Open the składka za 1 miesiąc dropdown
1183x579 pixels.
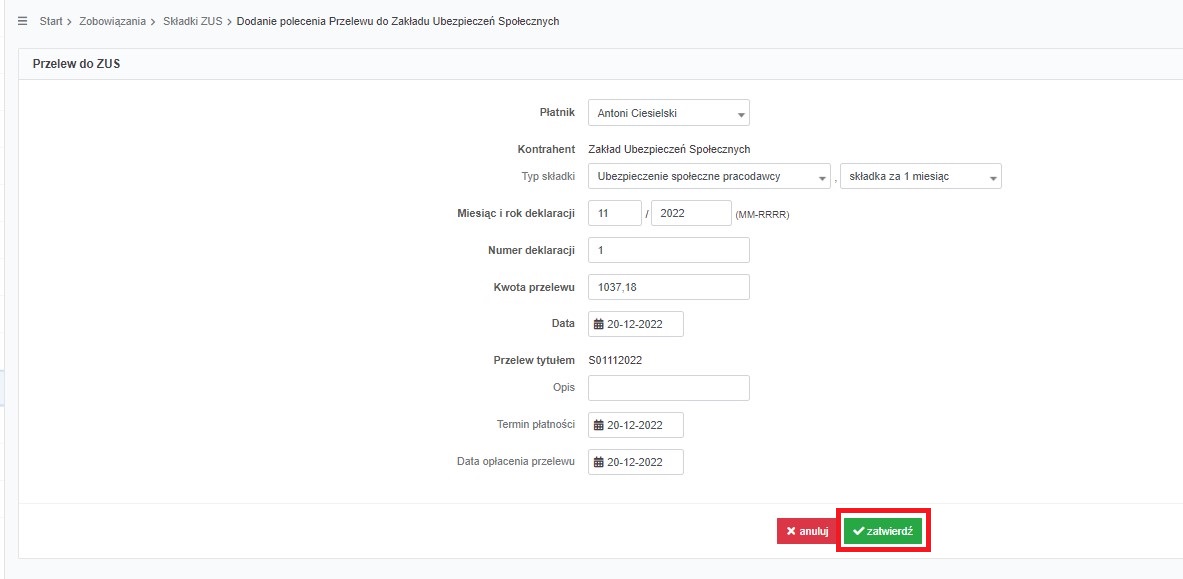[x=920, y=177]
